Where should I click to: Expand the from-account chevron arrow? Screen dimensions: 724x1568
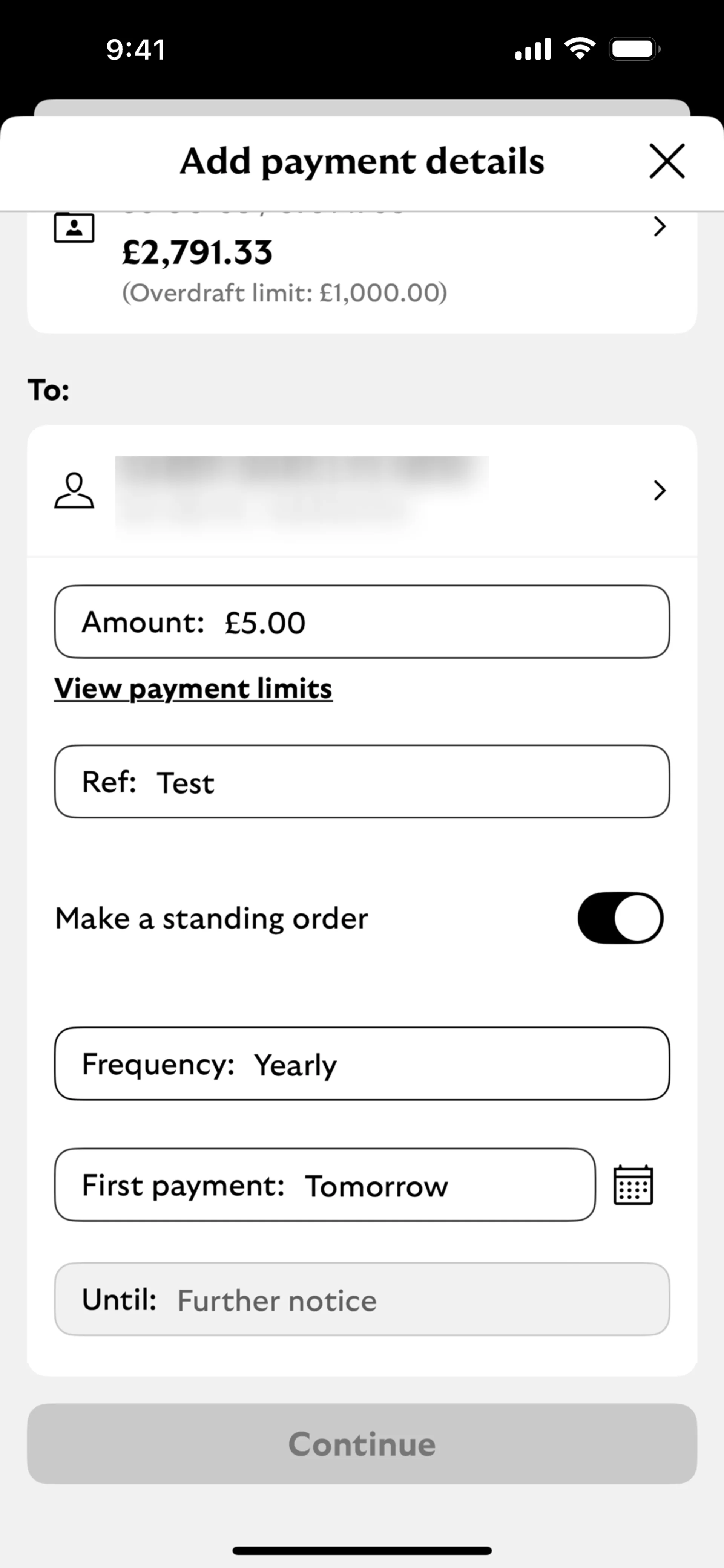[x=659, y=227]
